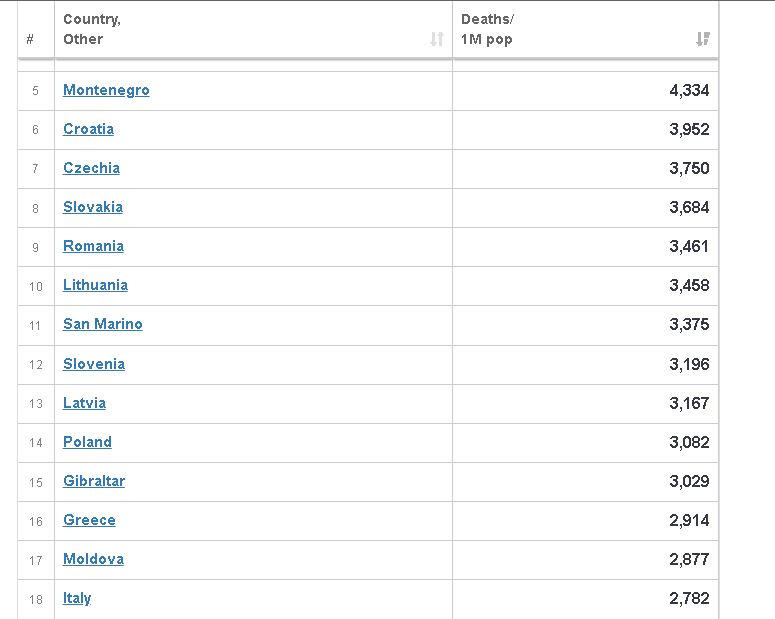Image resolution: width=775 pixels, height=619 pixels.
Task: Click the Italy link
Action: (x=77, y=598)
